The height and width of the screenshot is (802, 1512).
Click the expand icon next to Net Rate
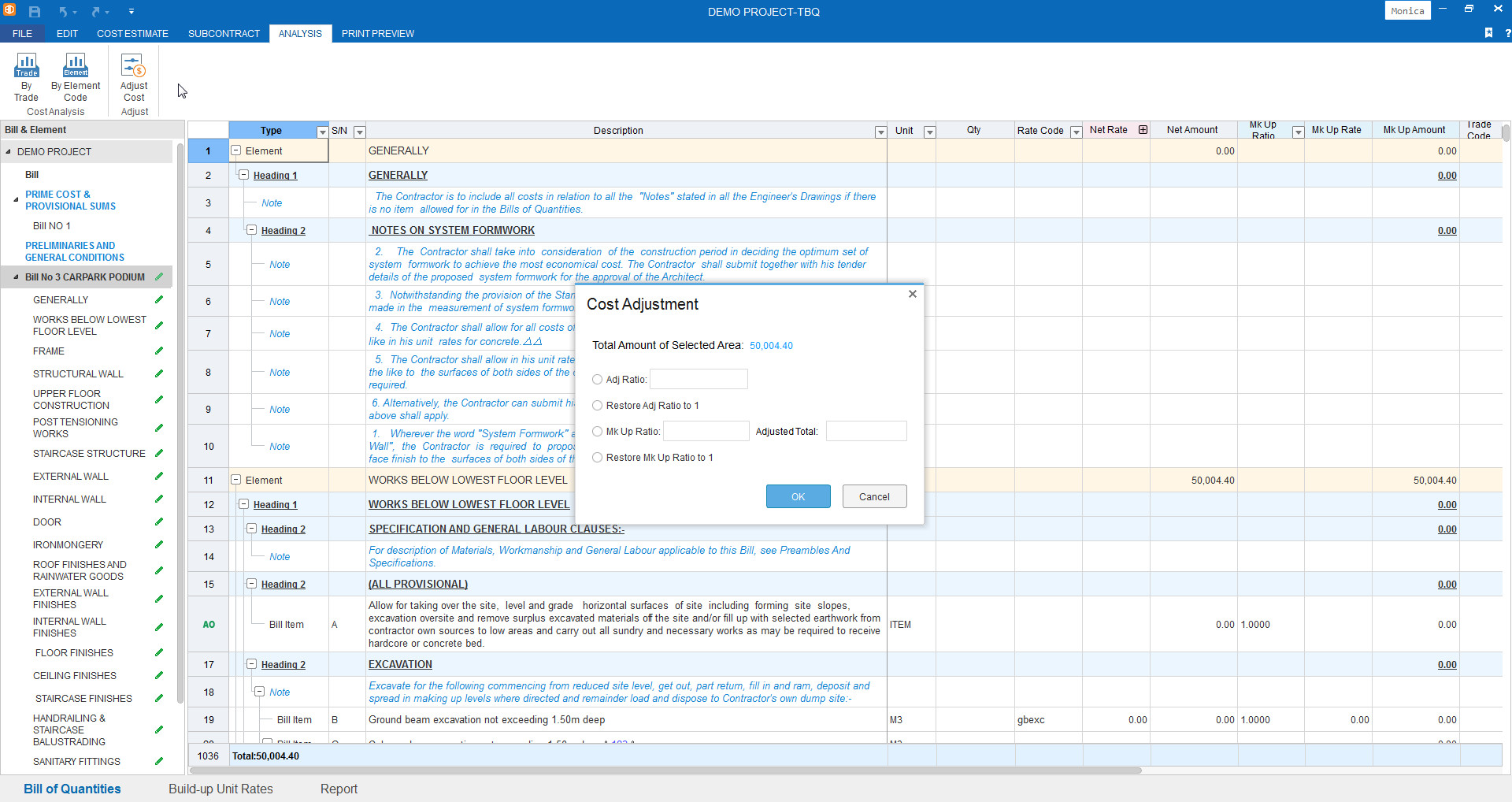click(x=1143, y=130)
